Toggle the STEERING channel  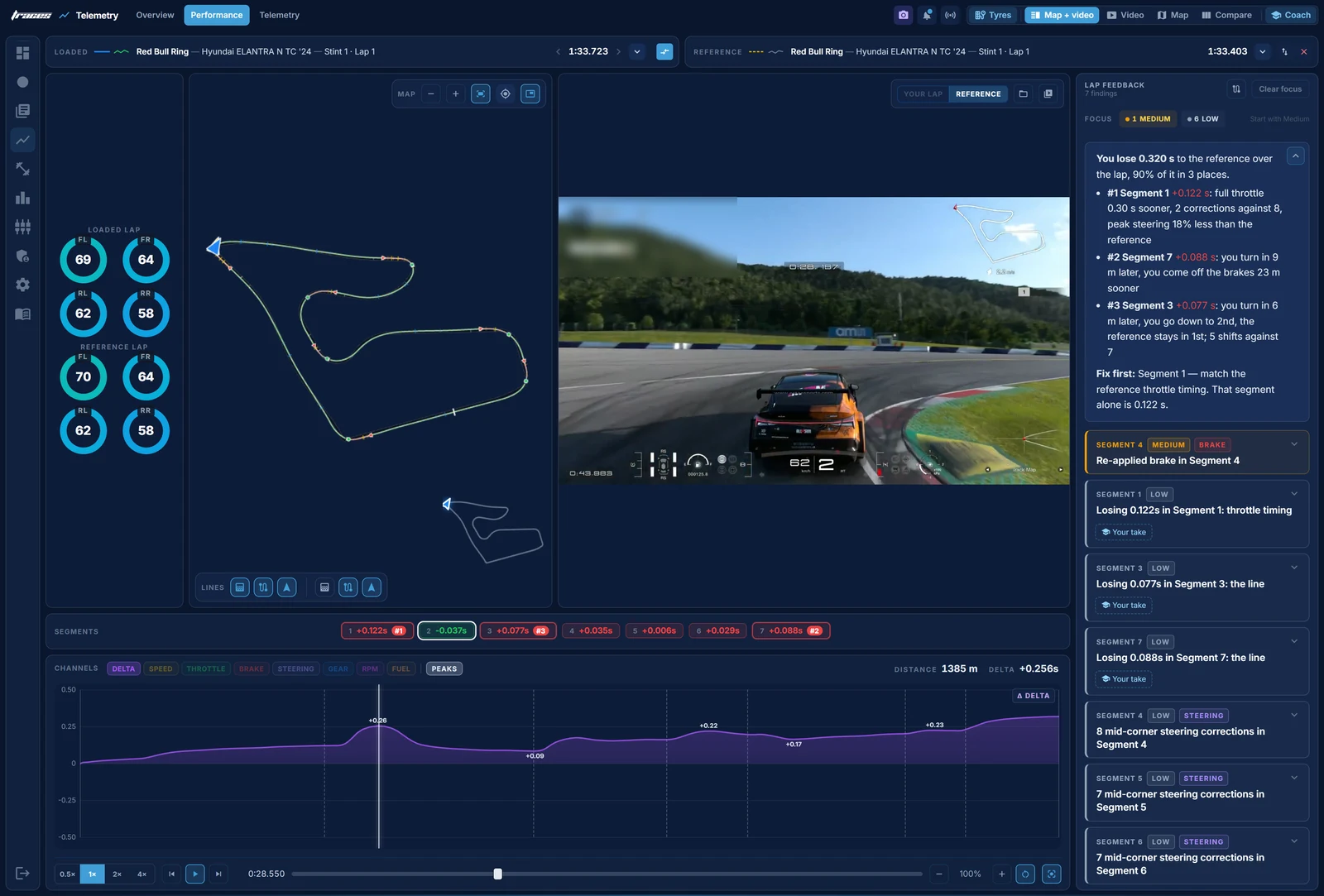click(296, 668)
